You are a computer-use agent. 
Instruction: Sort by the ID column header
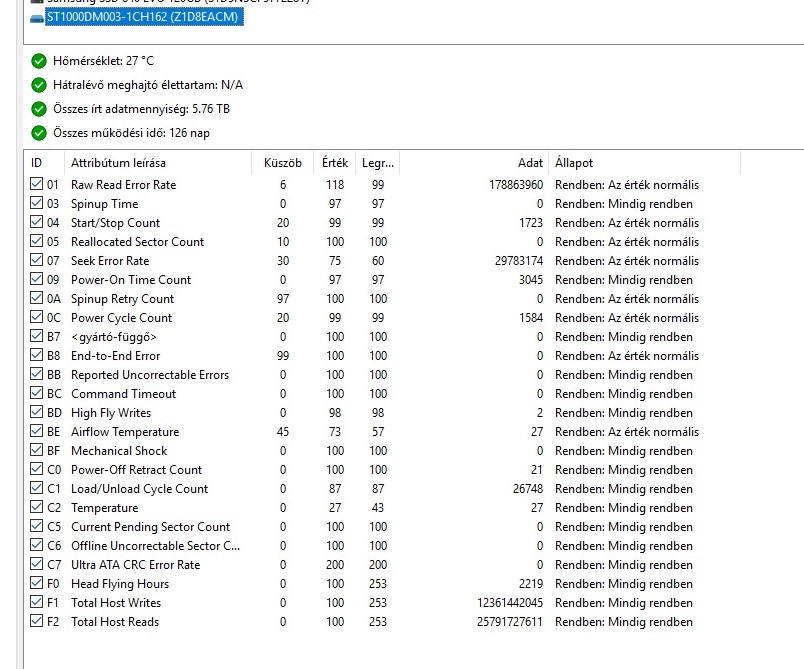(x=45, y=163)
